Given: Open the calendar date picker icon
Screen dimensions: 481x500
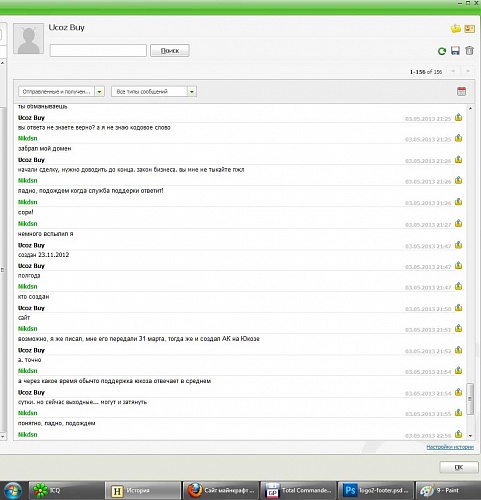Looking at the screenshot, I should point(461,91).
